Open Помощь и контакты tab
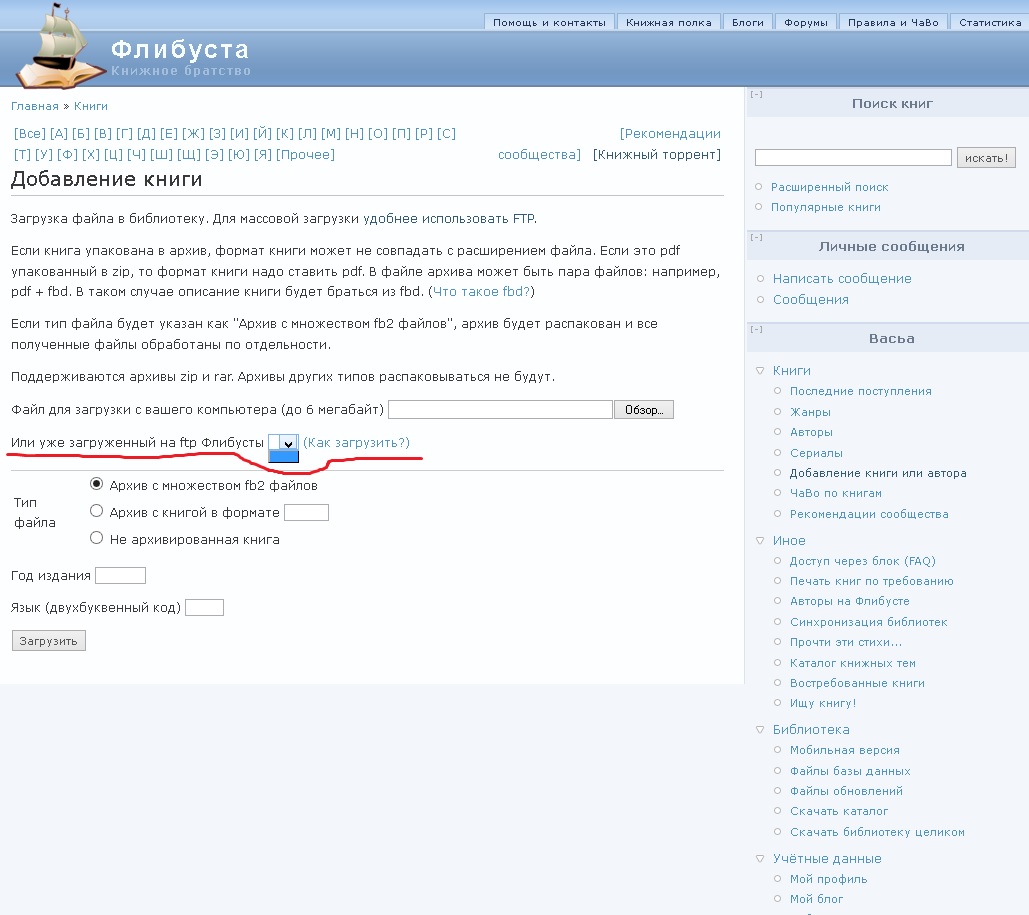This screenshot has width=1029, height=915. tap(549, 22)
